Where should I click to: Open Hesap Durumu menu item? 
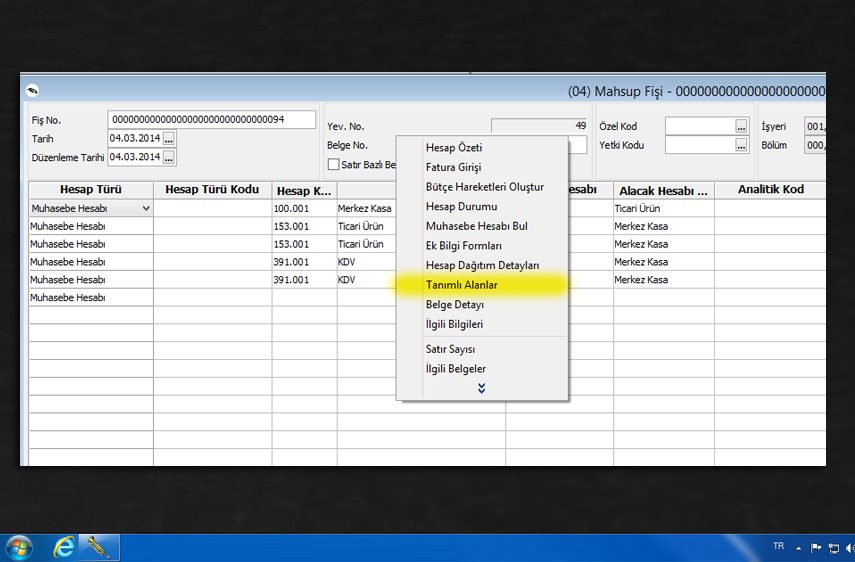click(x=461, y=207)
